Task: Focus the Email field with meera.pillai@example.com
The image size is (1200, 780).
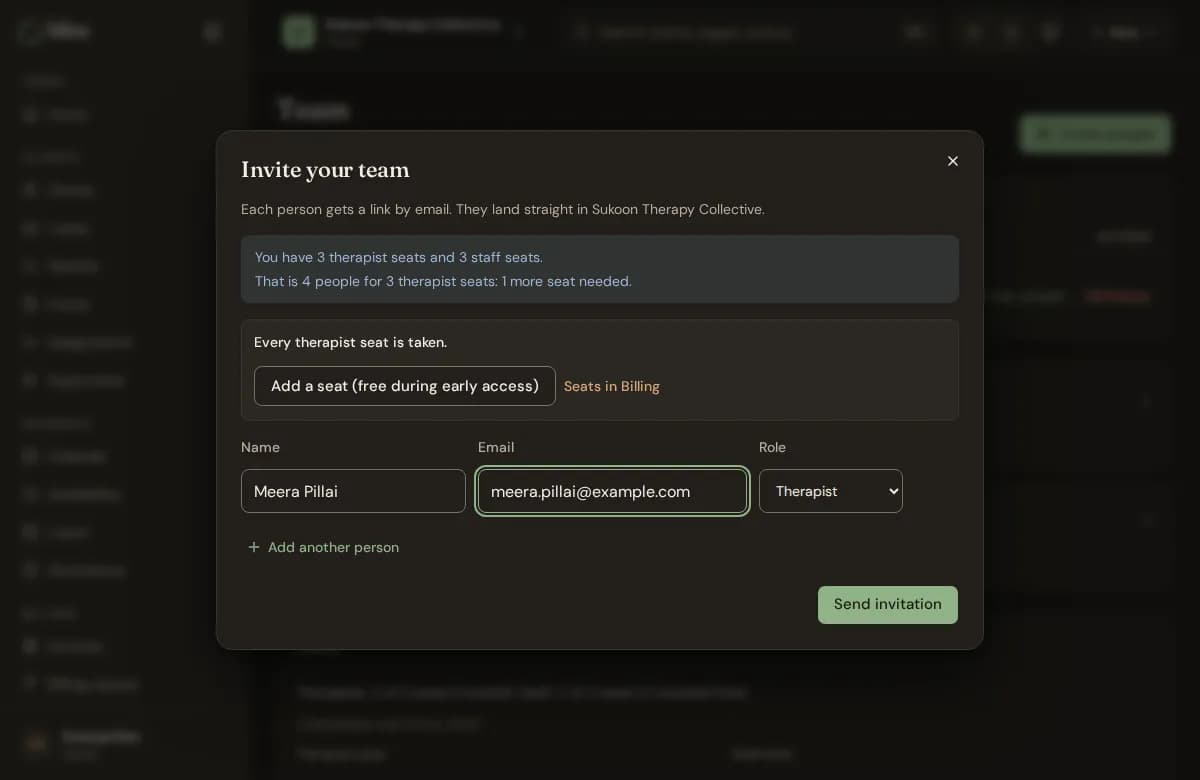Action: pyautogui.click(x=612, y=491)
